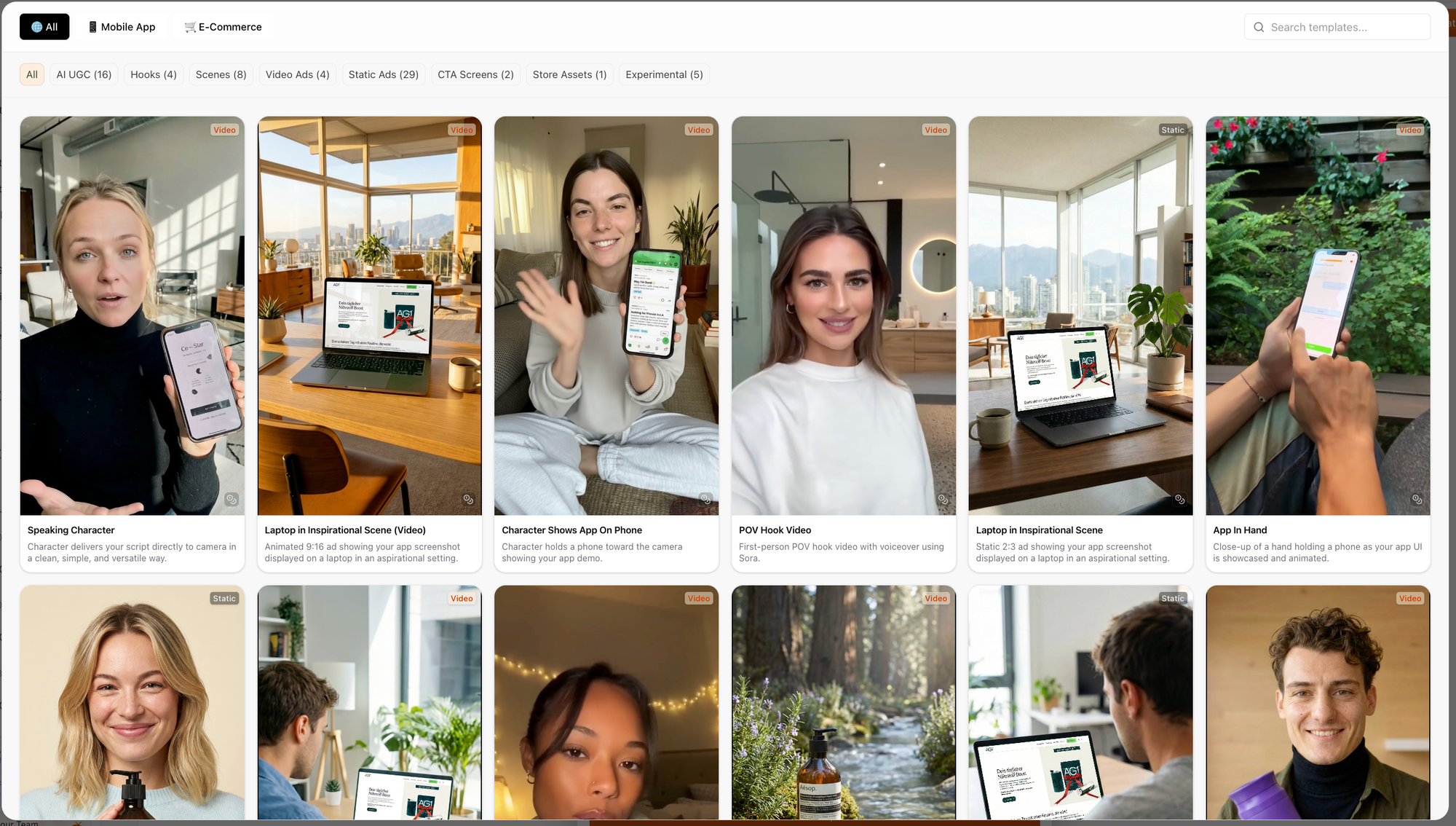Filter by Static Ads (29)
Viewport: 1456px width, 826px height.
[x=383, y=74]
